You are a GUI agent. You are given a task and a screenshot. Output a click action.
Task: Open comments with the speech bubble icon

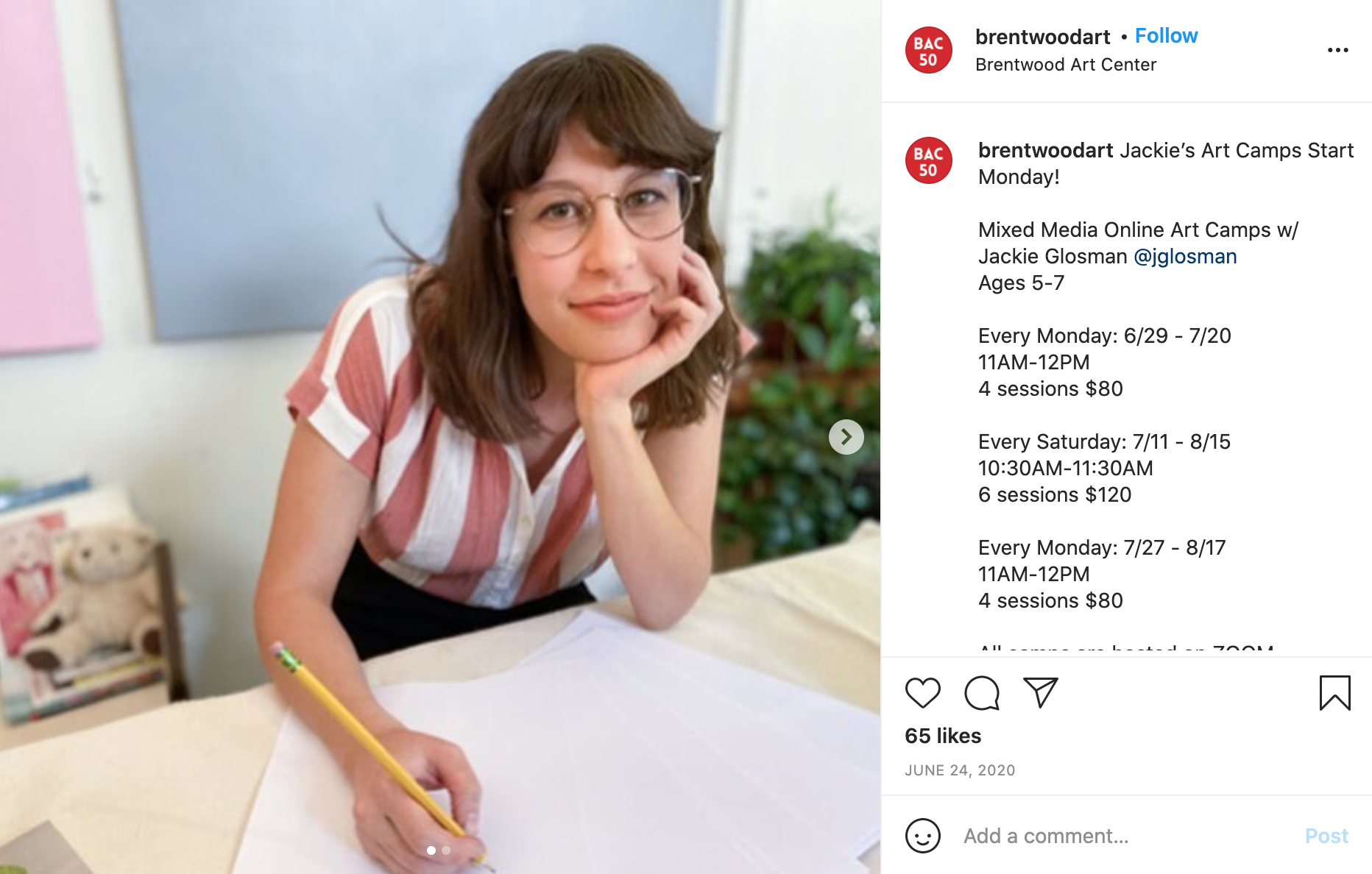tap(982, 693)
